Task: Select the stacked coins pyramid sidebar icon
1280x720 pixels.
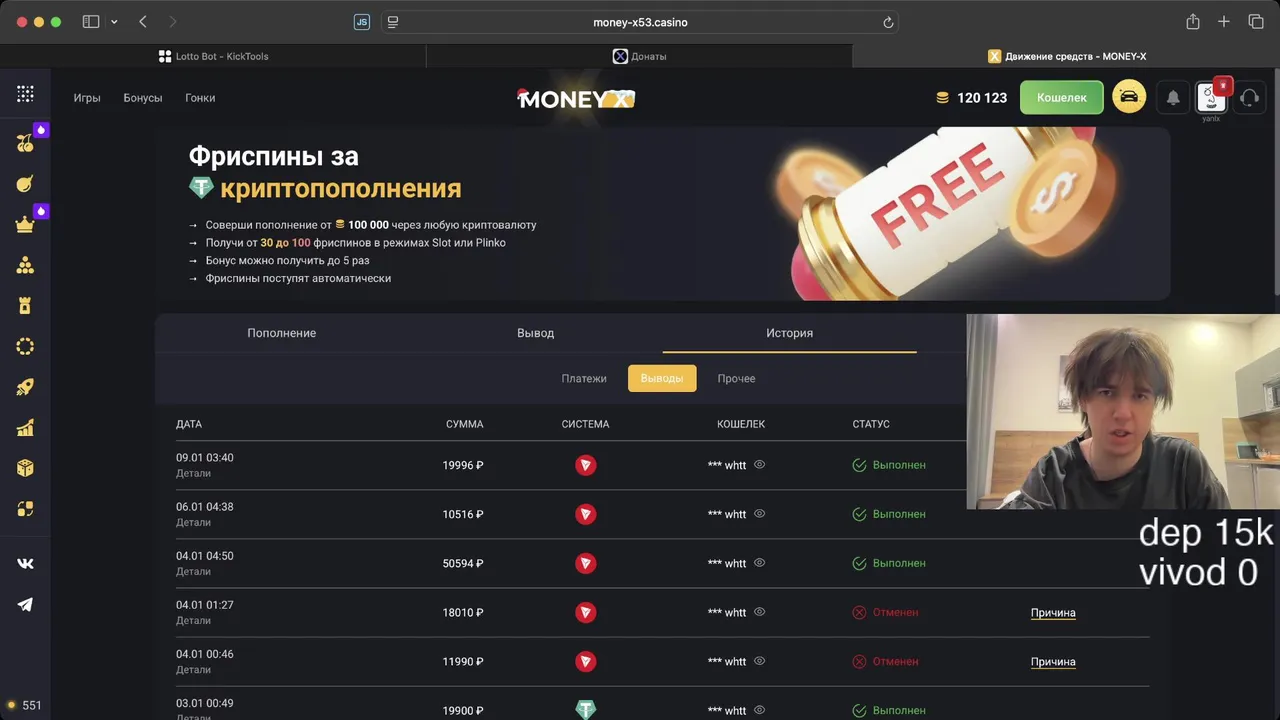Action: click(x=25, y=265)
